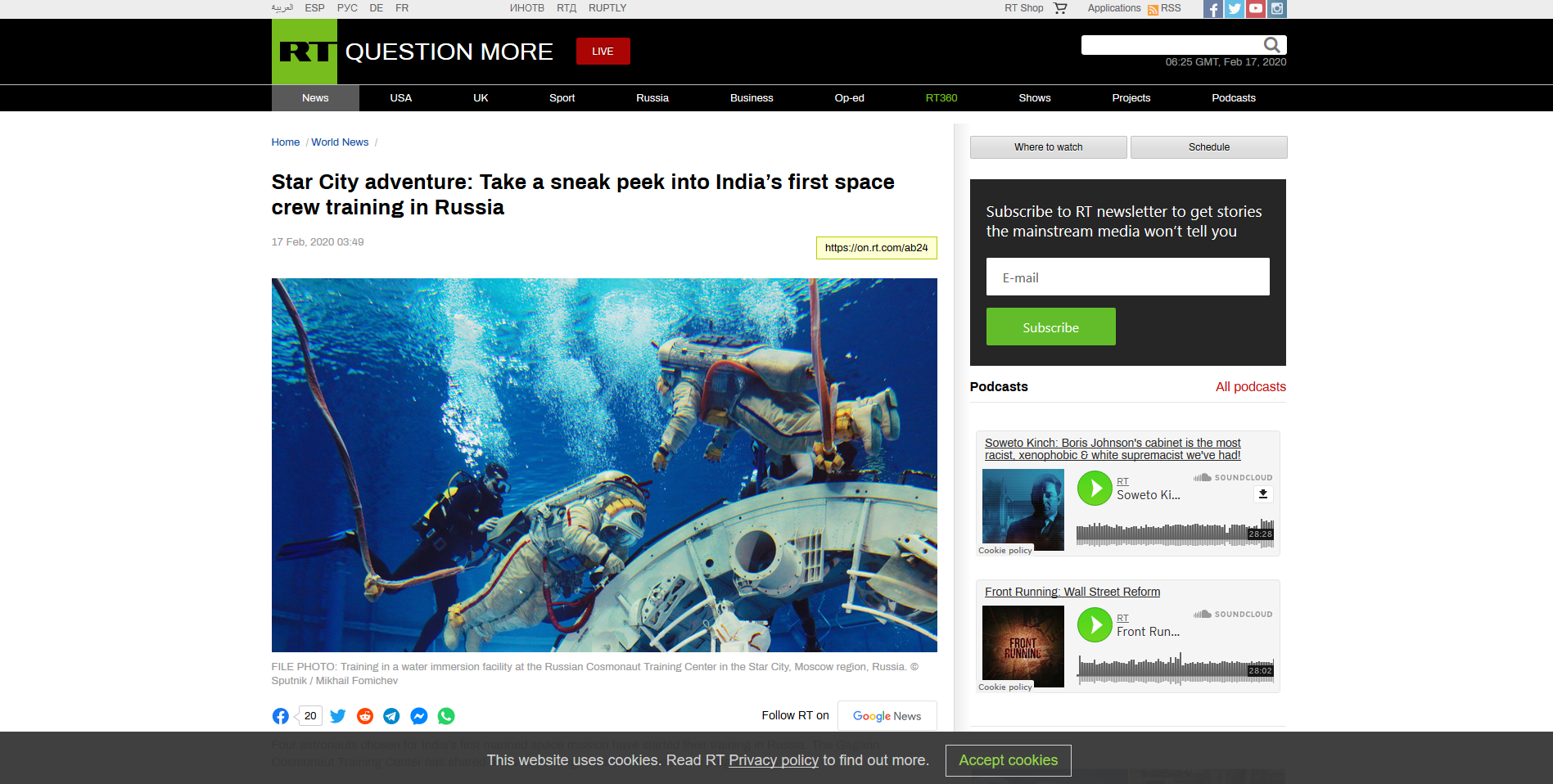Open the All podcasts link
This screenshot has width=1553, height=784.
point(1250,387)
